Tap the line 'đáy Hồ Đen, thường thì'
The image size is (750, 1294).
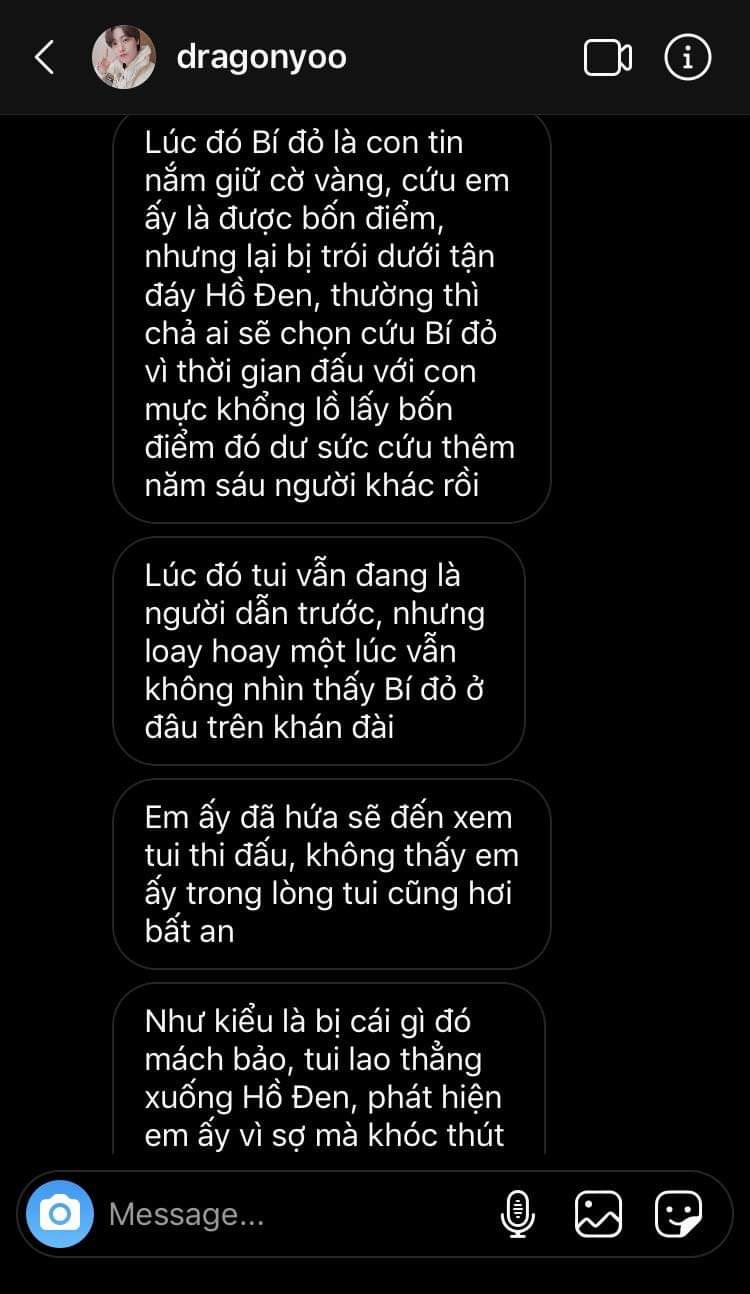coord(318,295)
